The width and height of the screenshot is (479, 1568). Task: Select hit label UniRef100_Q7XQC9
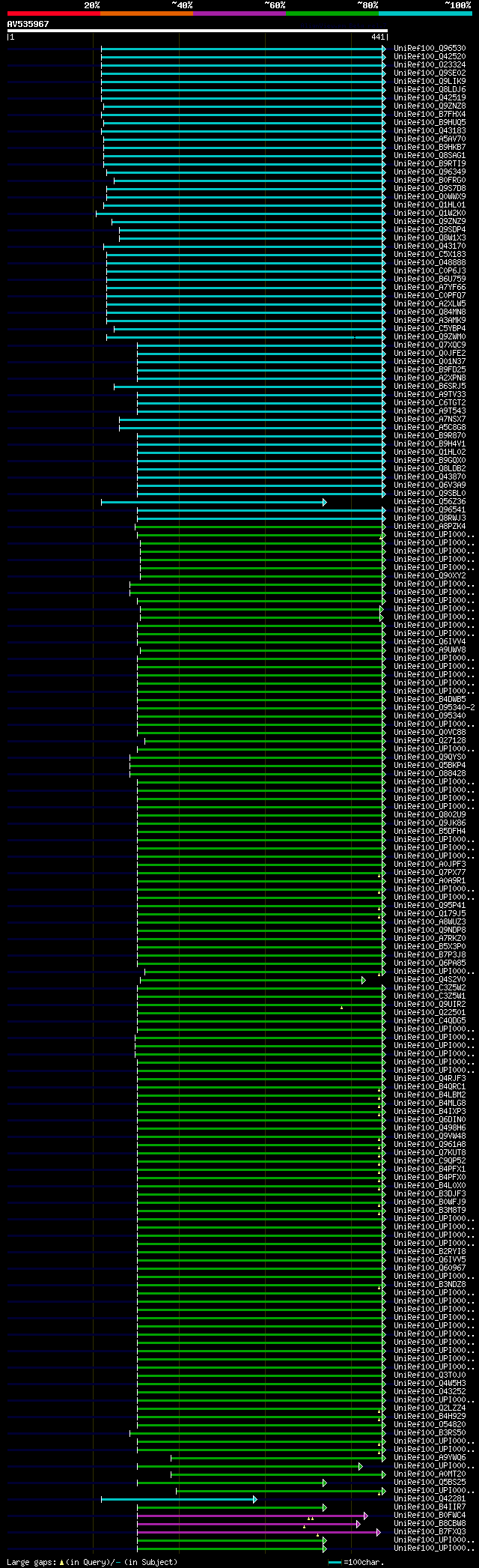430,345
